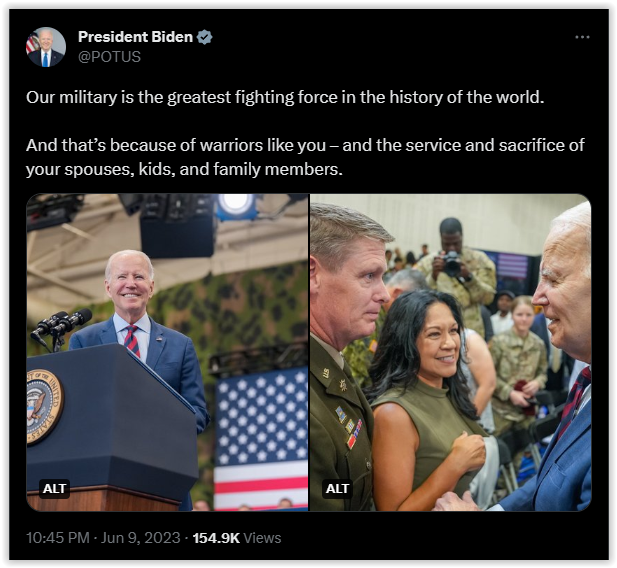This screenshot has height=568, width=617.
Task: Click the sentence about greatest fighting force
Action: click(x=285, y=97)
